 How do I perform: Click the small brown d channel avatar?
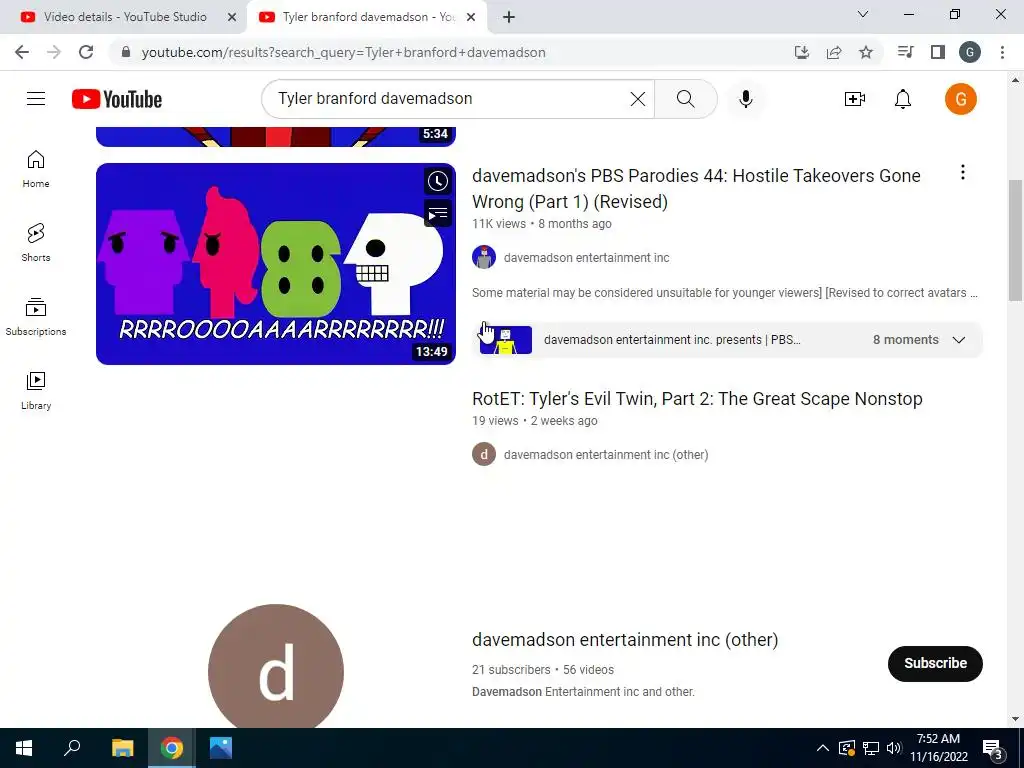tap(484, 455)
